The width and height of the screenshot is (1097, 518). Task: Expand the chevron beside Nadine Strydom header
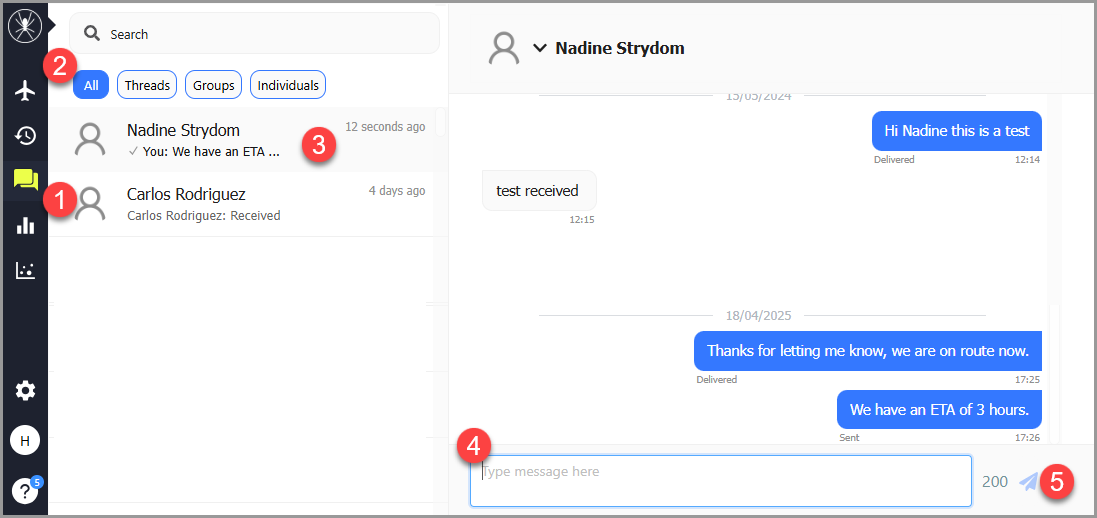click(x=540, y=48)
